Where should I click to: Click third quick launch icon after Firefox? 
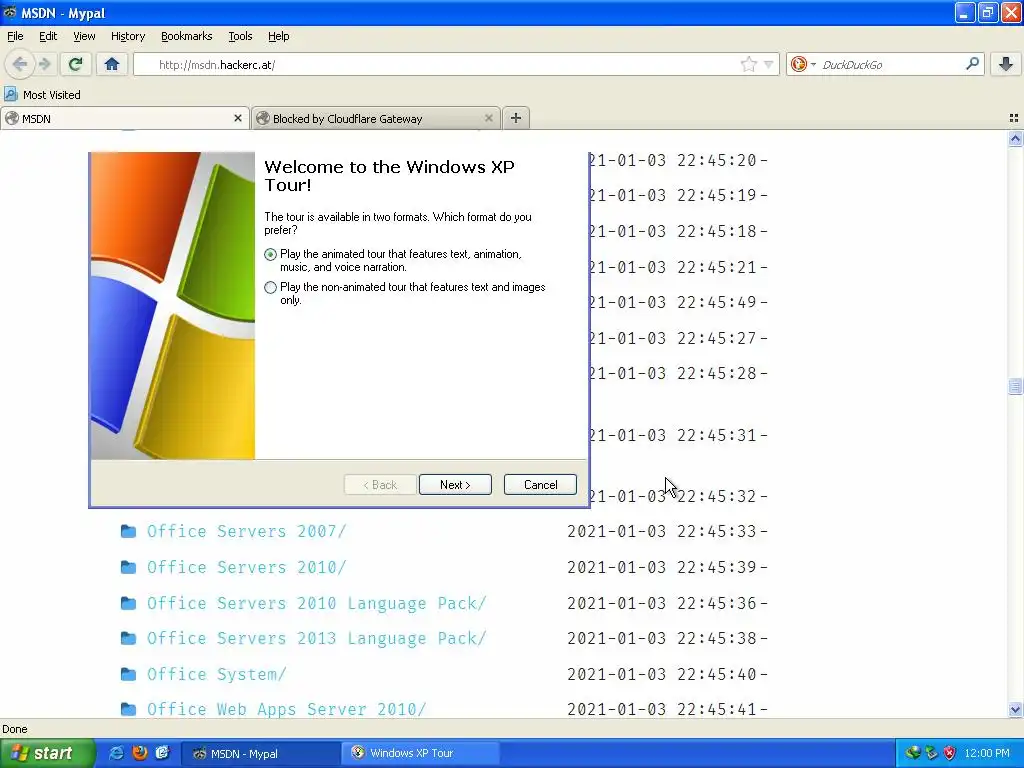162,753
